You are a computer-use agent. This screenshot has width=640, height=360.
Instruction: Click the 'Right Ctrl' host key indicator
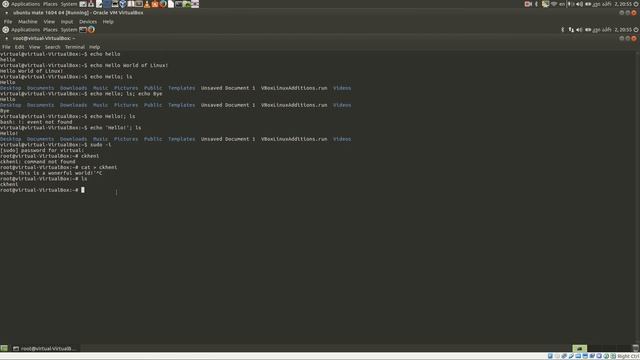629,356
